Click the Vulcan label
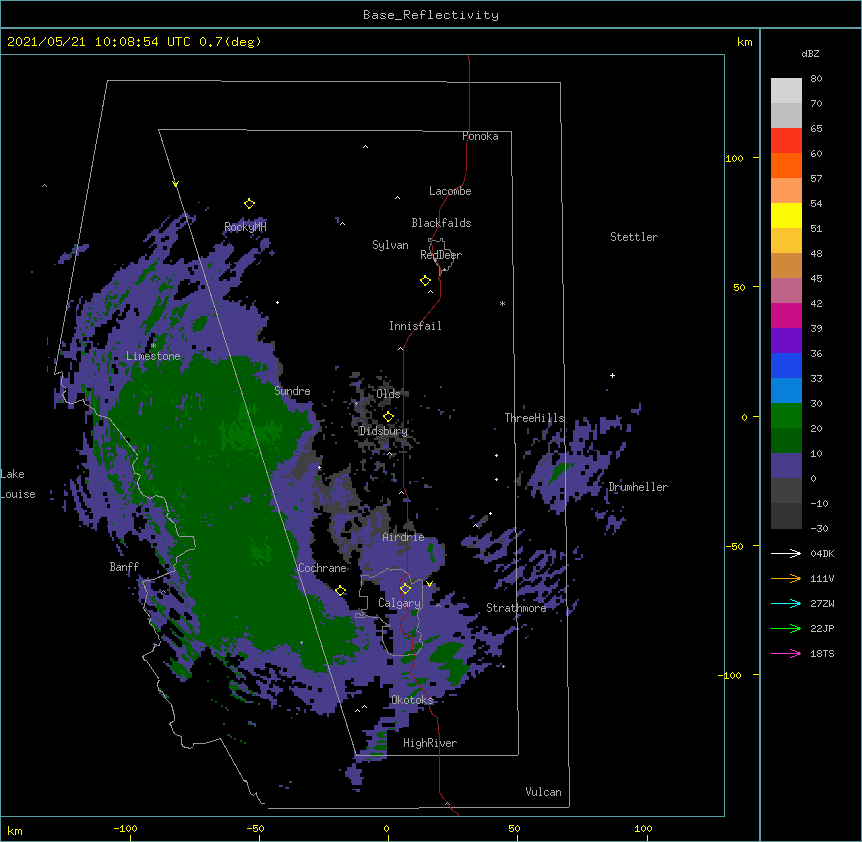Screen dimensions: 862x842 [543, 792]
